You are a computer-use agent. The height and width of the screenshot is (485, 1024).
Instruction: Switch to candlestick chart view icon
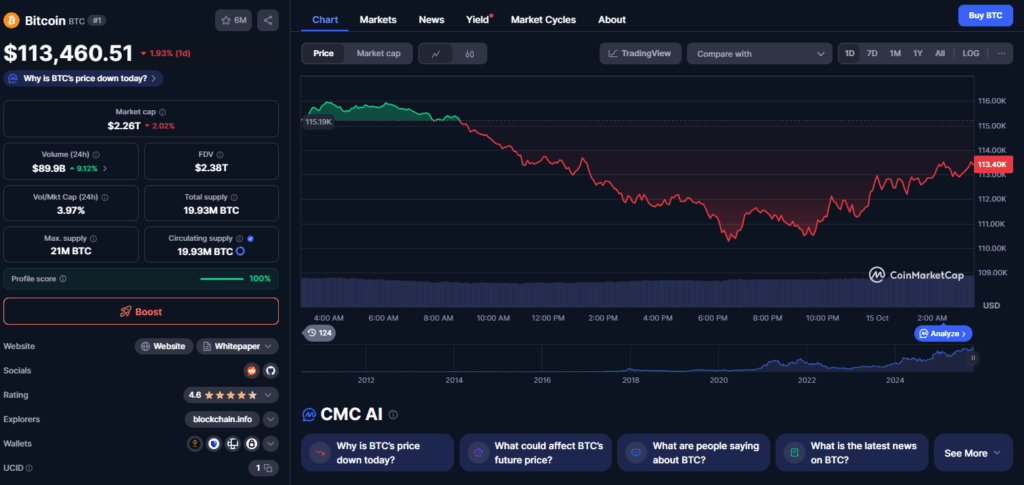(x=469, y=54)
